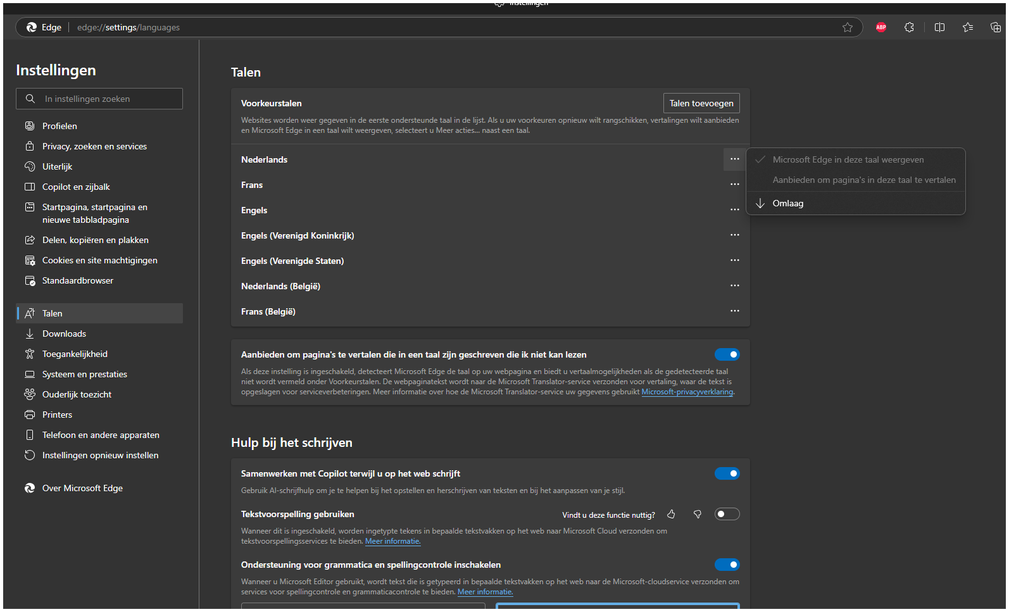Click the Engels (Verenigd Koninkrijk) language label
The image size is (1009, 612).
297,236
